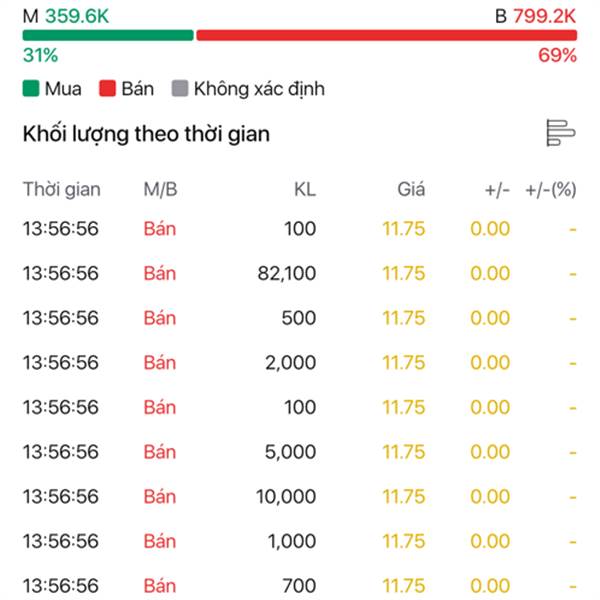This screenshot has height=600, width=600.
Task: Tap the B 799.2K sell total
Action: coord(536,16)
